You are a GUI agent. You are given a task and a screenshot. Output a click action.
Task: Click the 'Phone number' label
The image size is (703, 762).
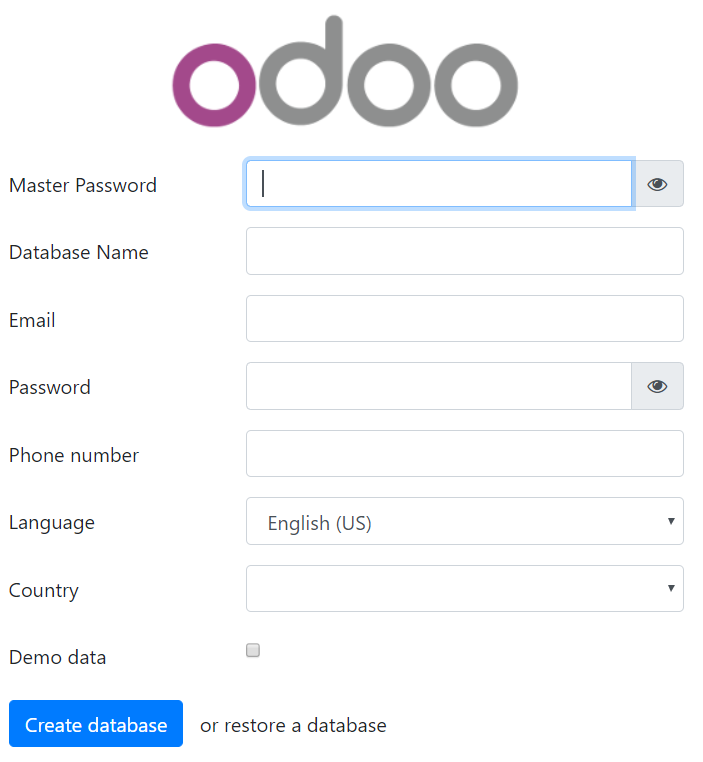point(74,455)
